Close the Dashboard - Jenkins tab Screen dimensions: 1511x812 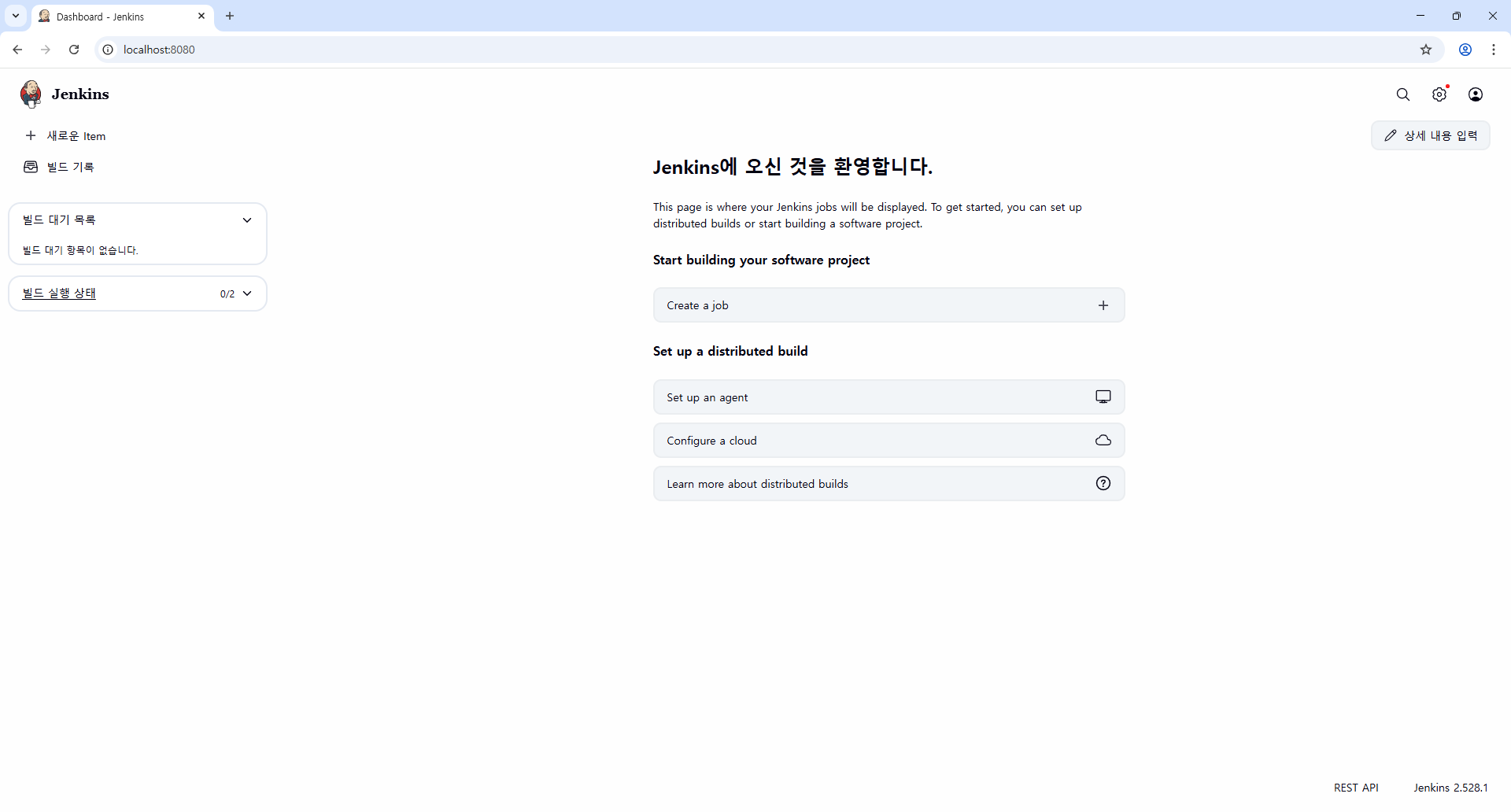pos(201,16)
